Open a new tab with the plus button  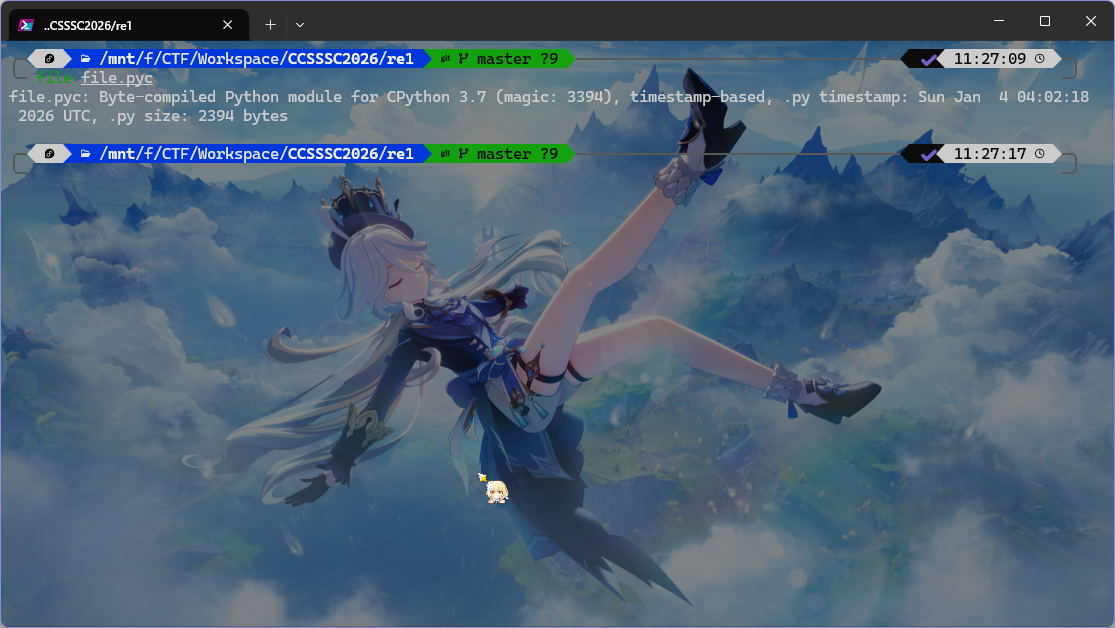[270, 24]
